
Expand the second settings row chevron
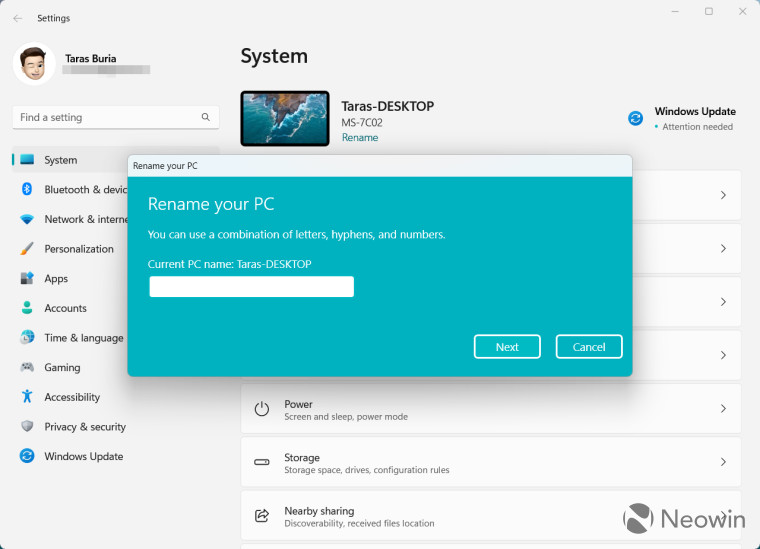click(723, 248)
